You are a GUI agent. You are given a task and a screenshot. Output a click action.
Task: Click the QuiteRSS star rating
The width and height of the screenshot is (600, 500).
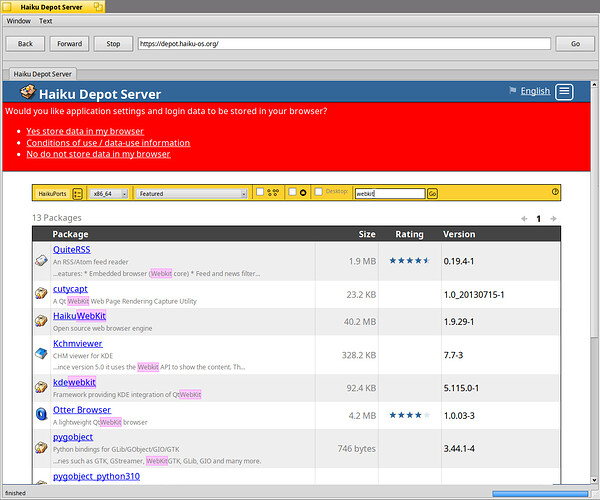coord(409,261)
